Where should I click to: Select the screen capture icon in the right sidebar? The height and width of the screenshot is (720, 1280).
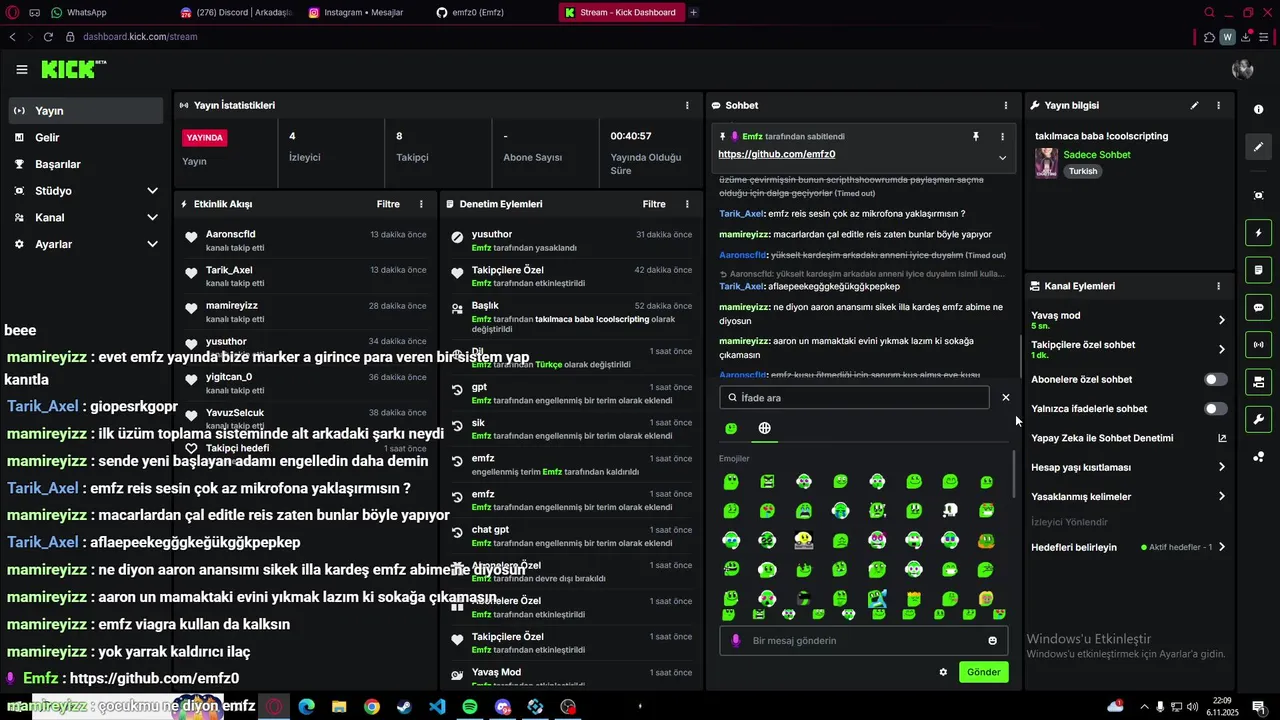pyautogui.click(x=1259, y=195)
